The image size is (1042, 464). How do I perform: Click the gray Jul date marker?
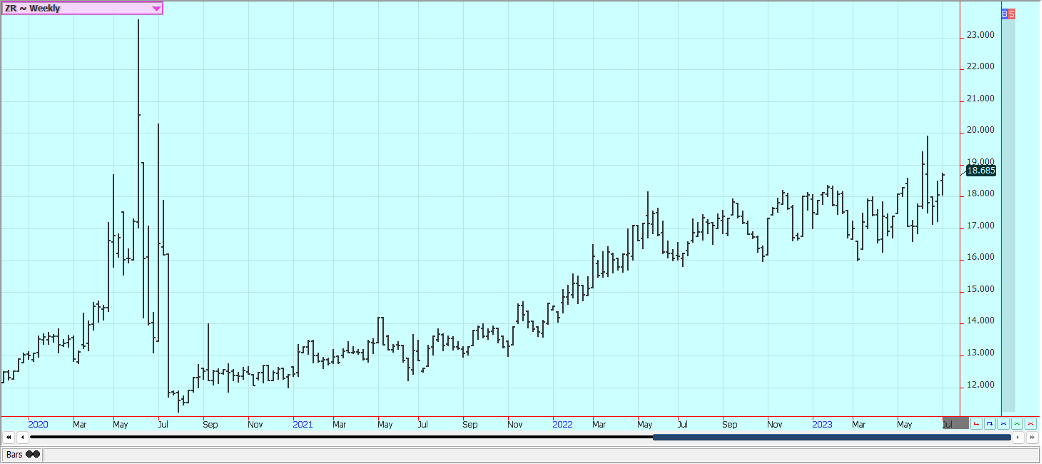(x=956, y=423)
